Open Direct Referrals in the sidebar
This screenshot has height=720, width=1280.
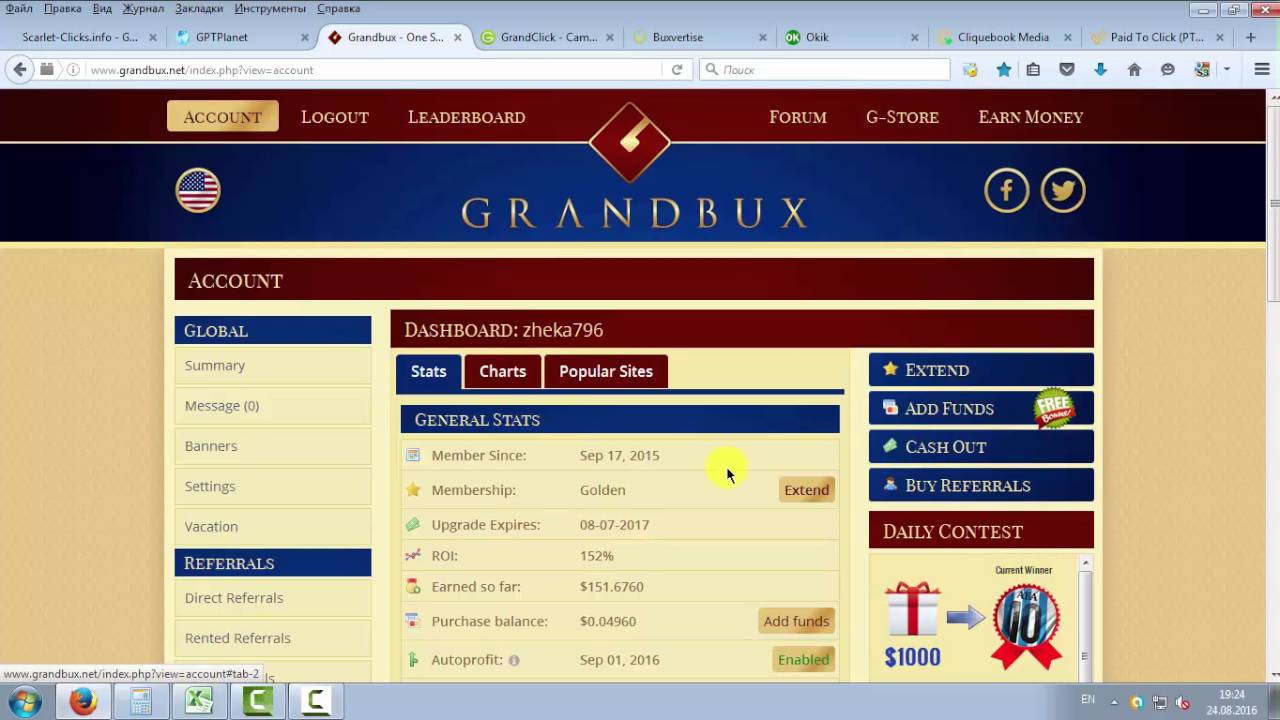coord(272,597)
